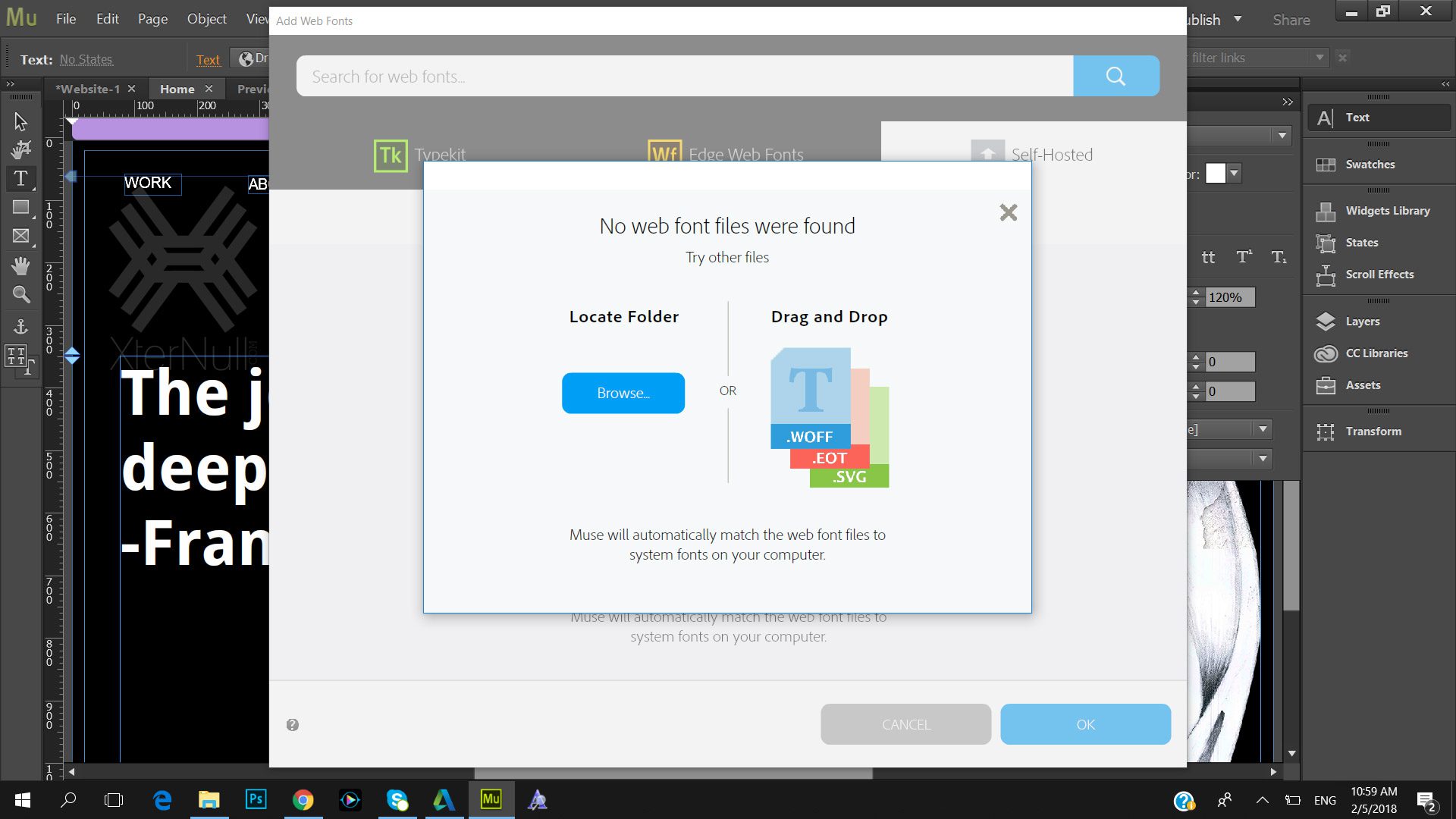Open the filter links dropdown
Screen dimensions: 1456x819
click(x=1319, y=57)
